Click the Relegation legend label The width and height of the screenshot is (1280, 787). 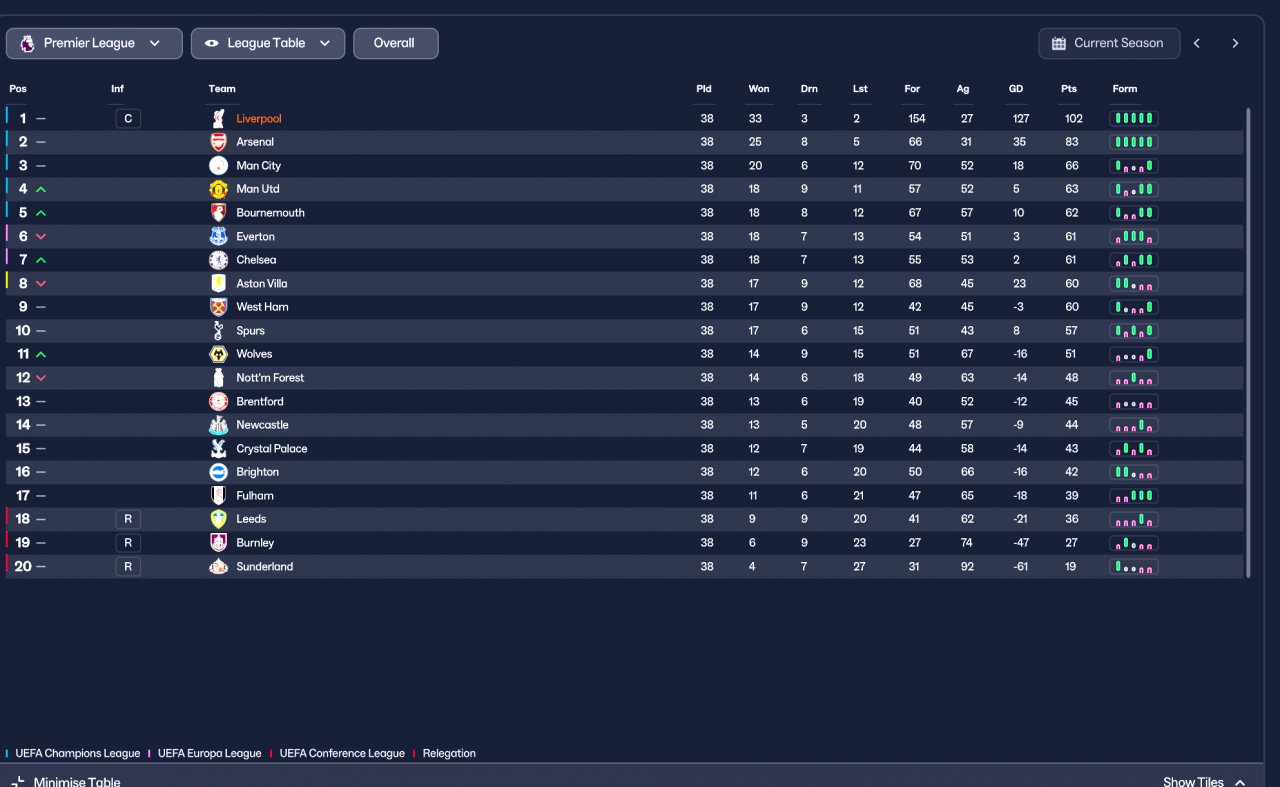click(x=449, y=754)
